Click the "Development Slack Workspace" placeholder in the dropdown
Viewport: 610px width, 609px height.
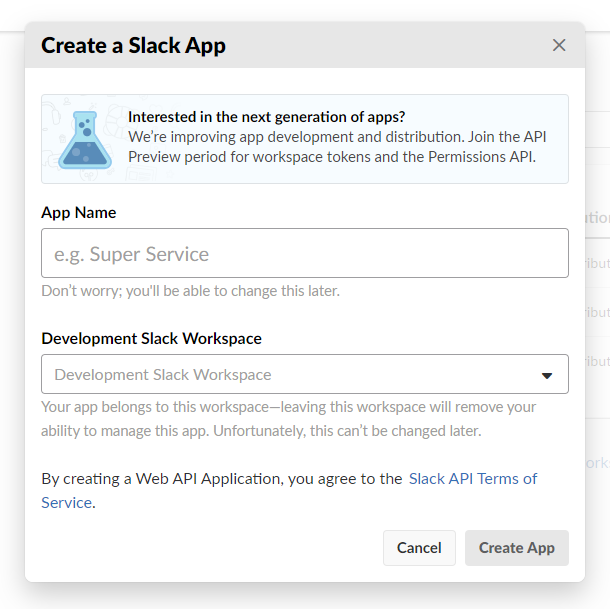(x=163, y=375)
